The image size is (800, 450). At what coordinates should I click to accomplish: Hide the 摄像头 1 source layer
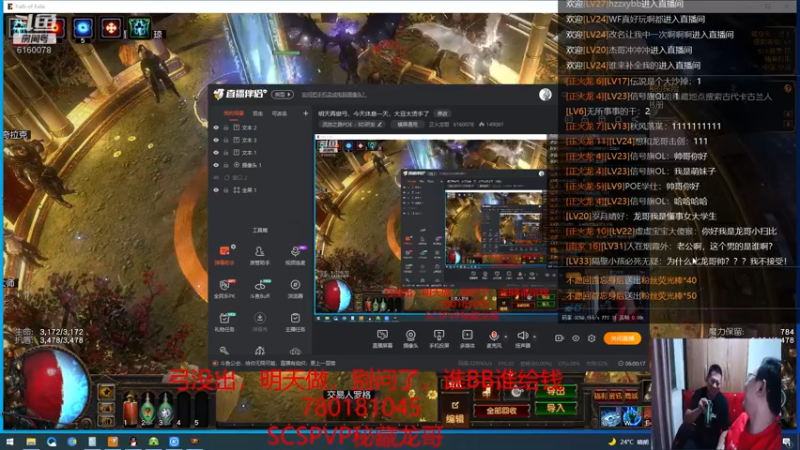(216, 165)
